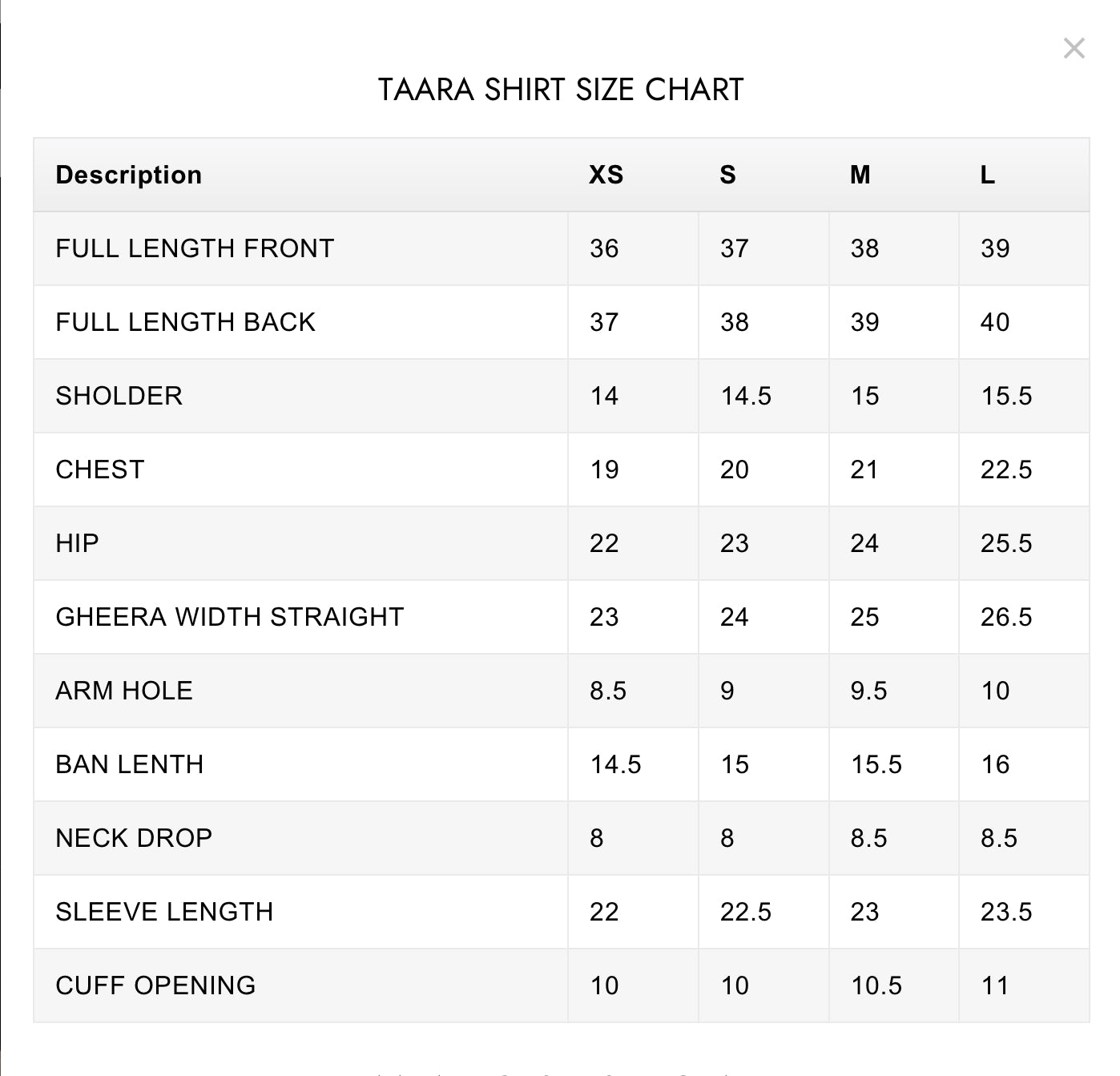Click the CUFF OPENING value 10.5
This screenshot has width=1120, height=1076.
point(876,985)
